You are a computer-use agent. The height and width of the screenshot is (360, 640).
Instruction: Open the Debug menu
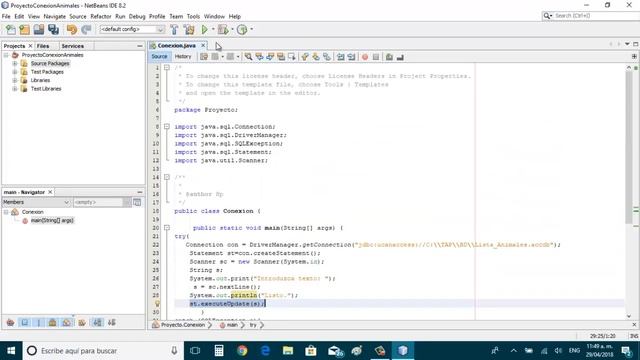pyautogui.click(x=137, y=16)
